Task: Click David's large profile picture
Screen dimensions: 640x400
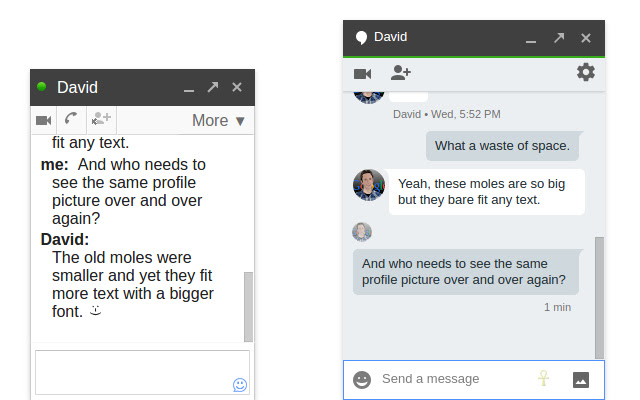Action: 369,184
